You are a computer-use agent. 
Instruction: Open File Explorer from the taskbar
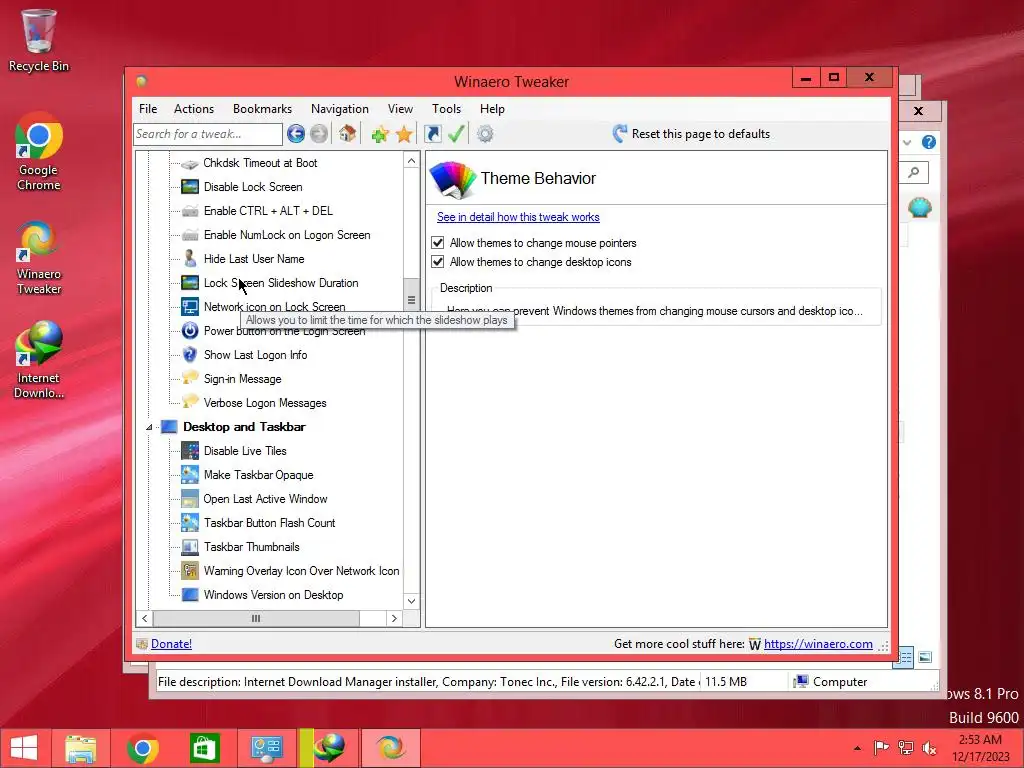pos(81,748)
